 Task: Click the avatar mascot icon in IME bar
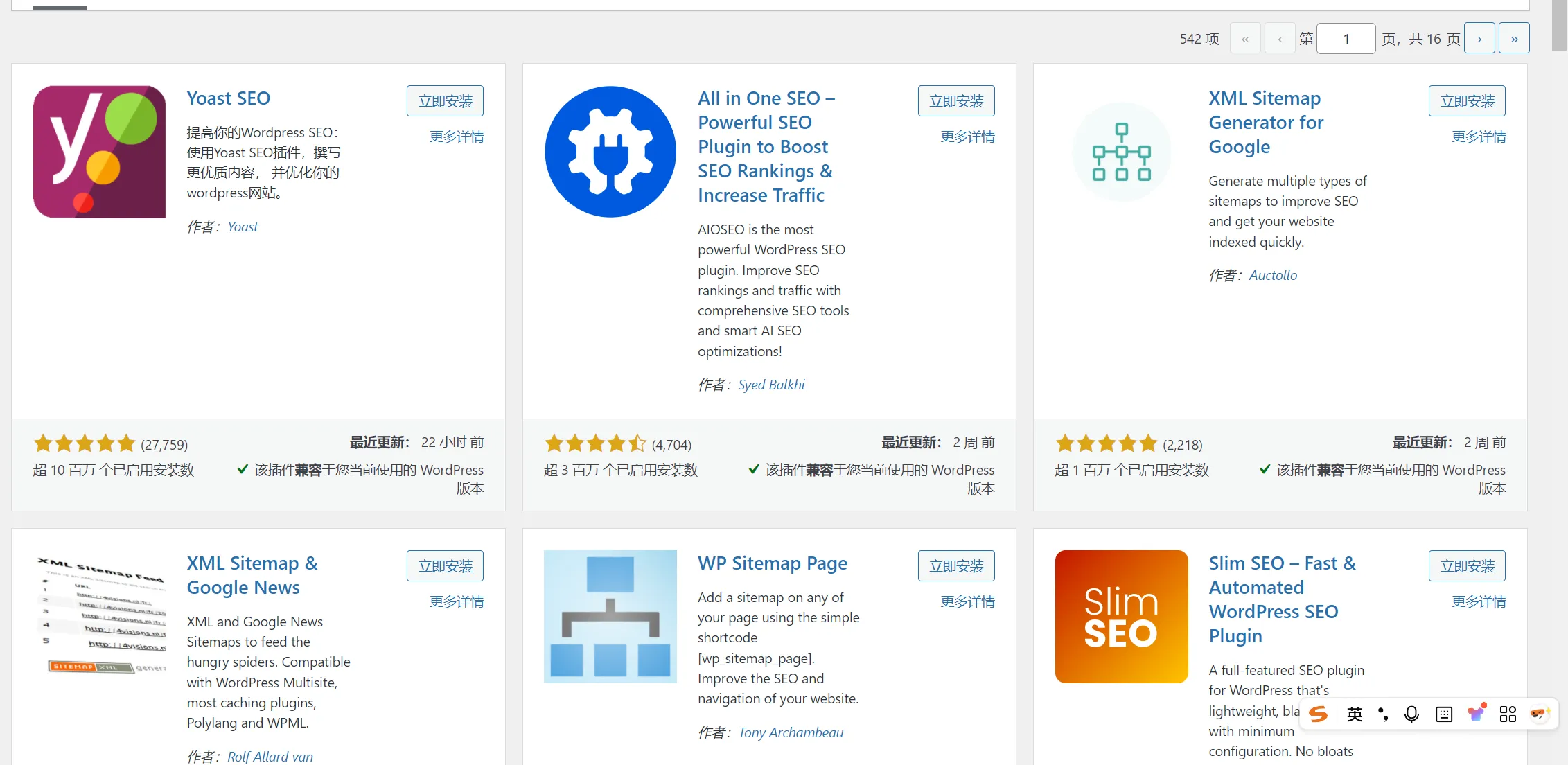1540,714
